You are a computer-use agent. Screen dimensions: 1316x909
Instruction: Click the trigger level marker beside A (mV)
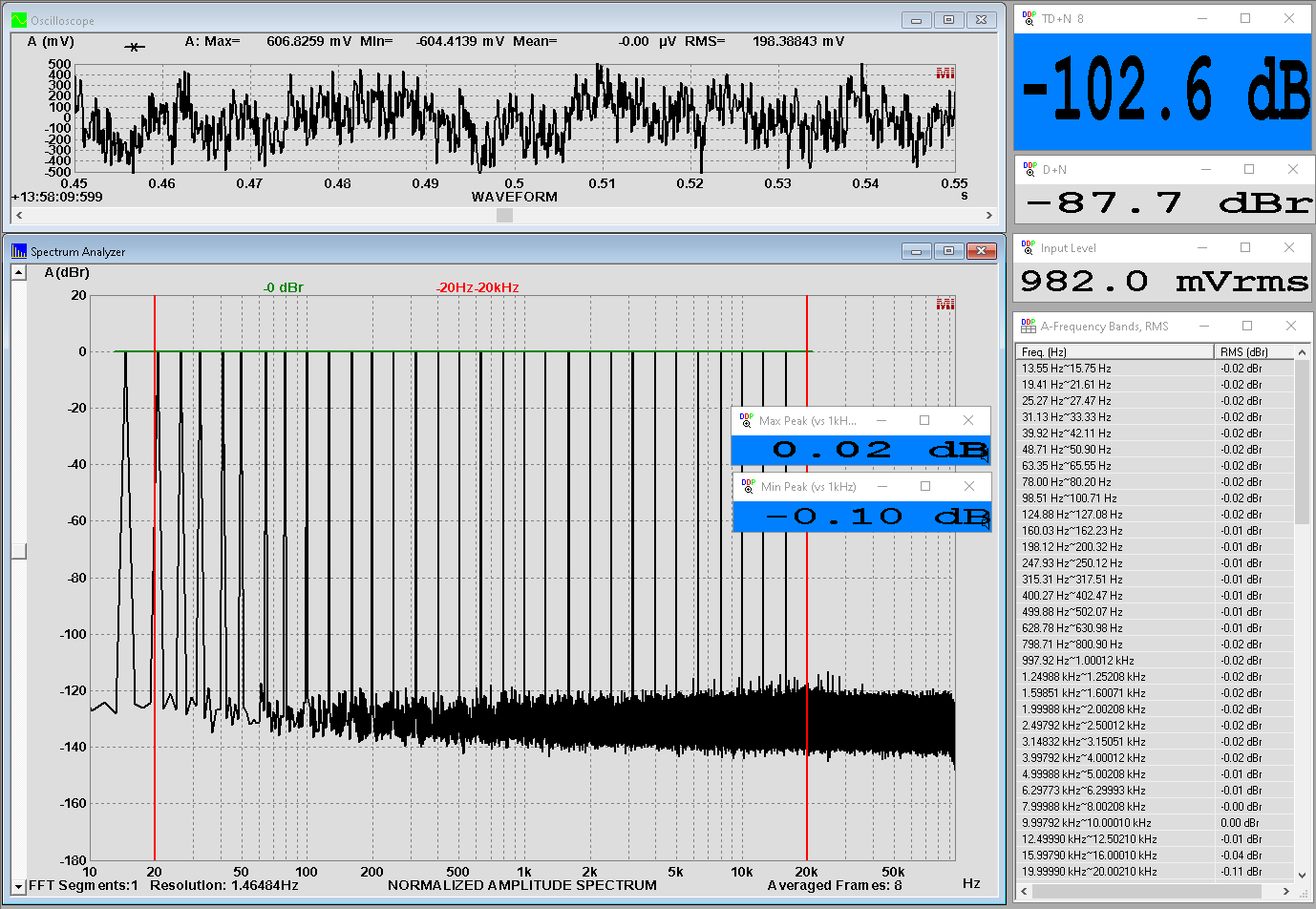(136, 47)
